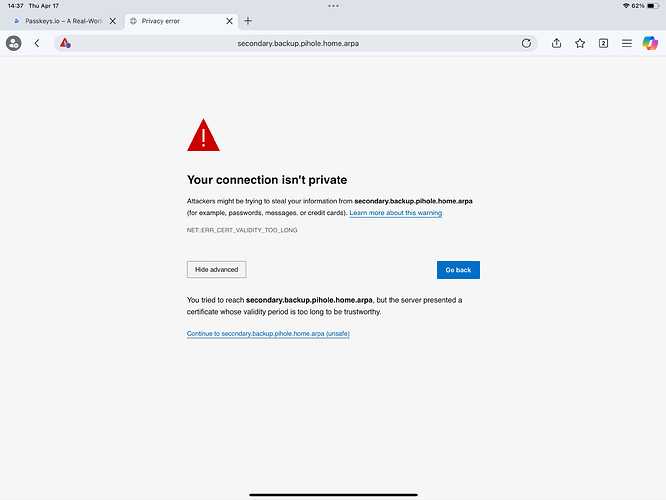Open the hamburger menu icon
The image size is (666, 500).
click(x=626, y=43)
